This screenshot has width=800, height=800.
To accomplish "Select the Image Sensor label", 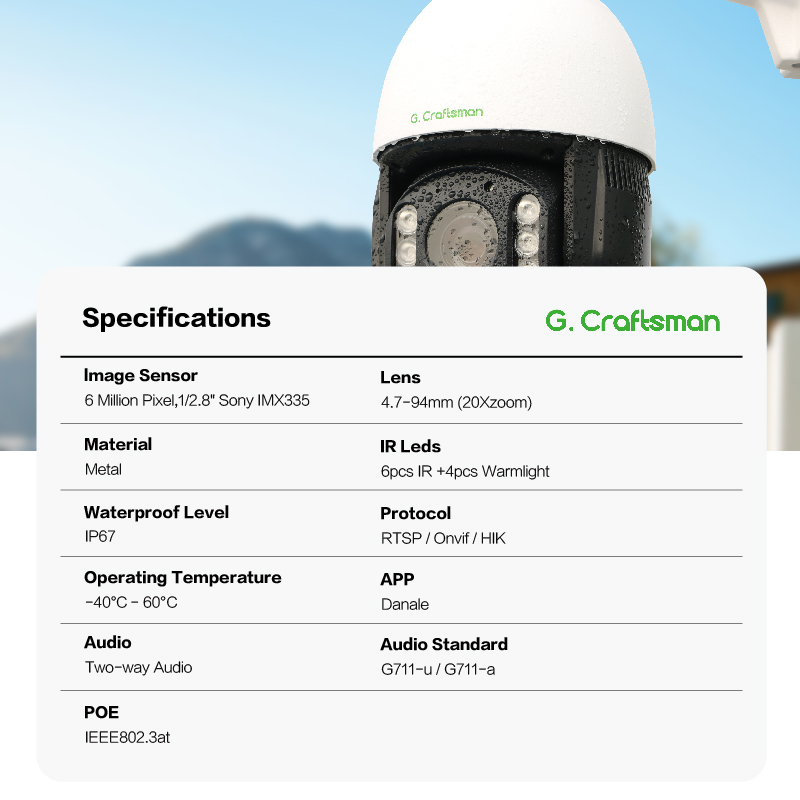I will (141, 376).
